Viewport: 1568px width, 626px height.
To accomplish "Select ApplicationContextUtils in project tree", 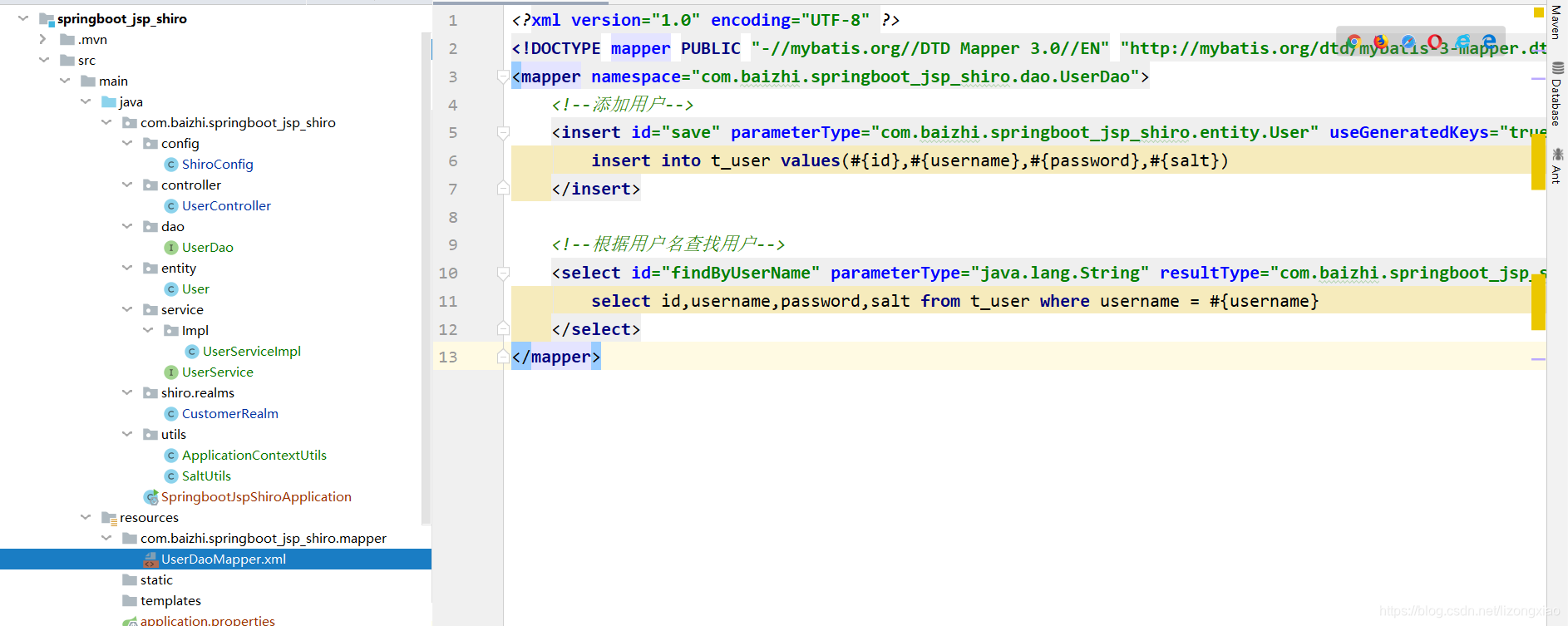I will click(254, 456).
